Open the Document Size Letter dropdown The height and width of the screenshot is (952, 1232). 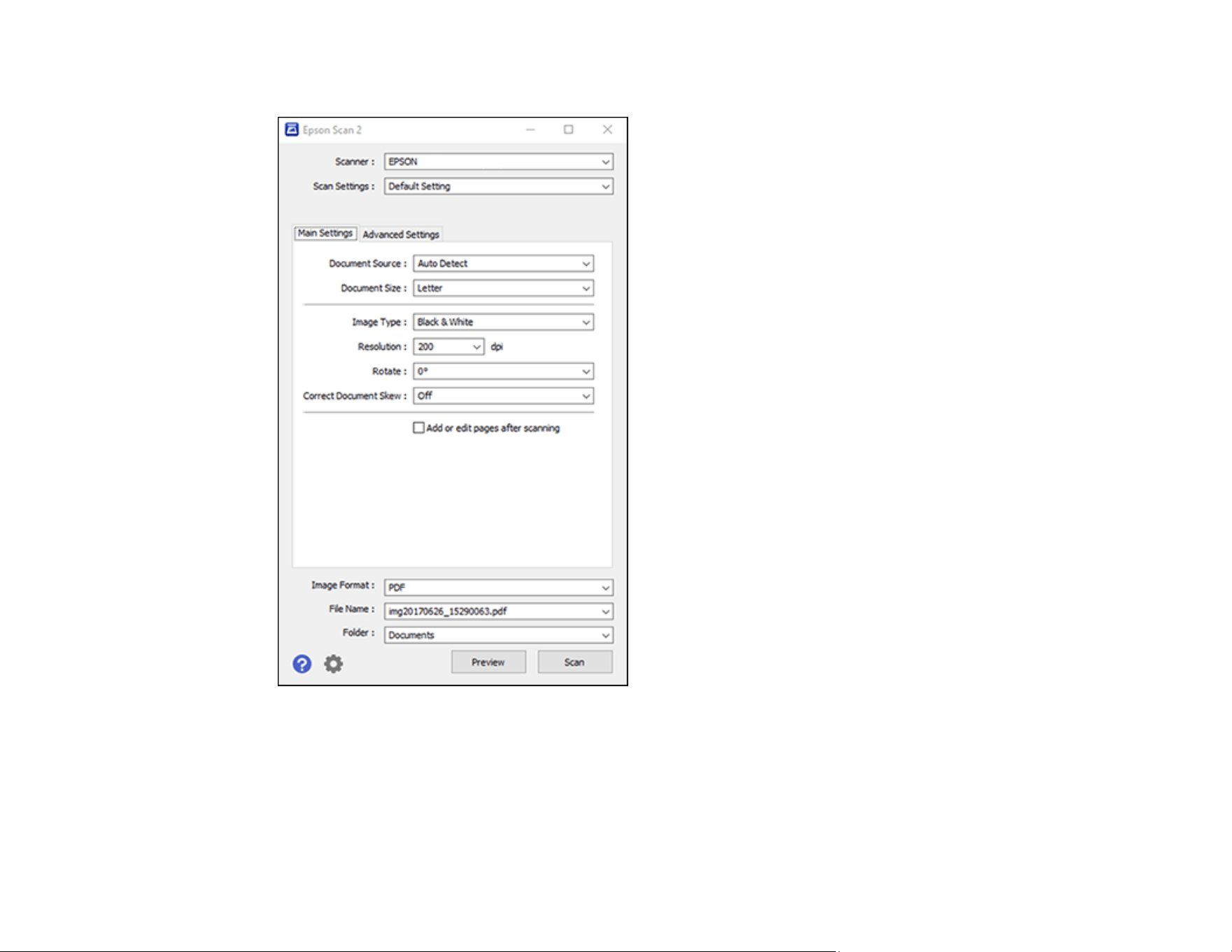(504, 287)
